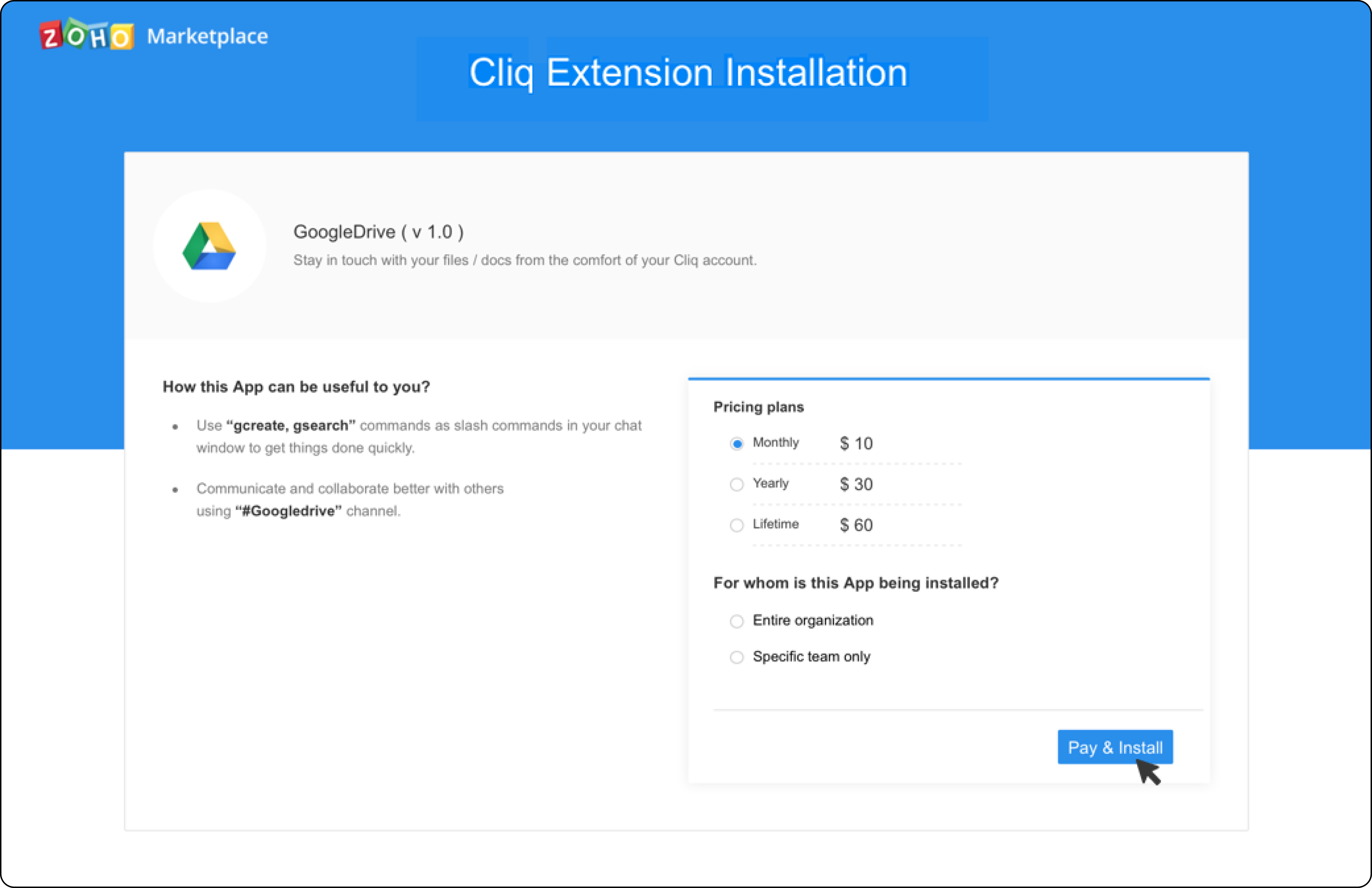Choose the Yearly pricing plan radio
Screen dimensions: 1372x888
[x=736, y=484]
